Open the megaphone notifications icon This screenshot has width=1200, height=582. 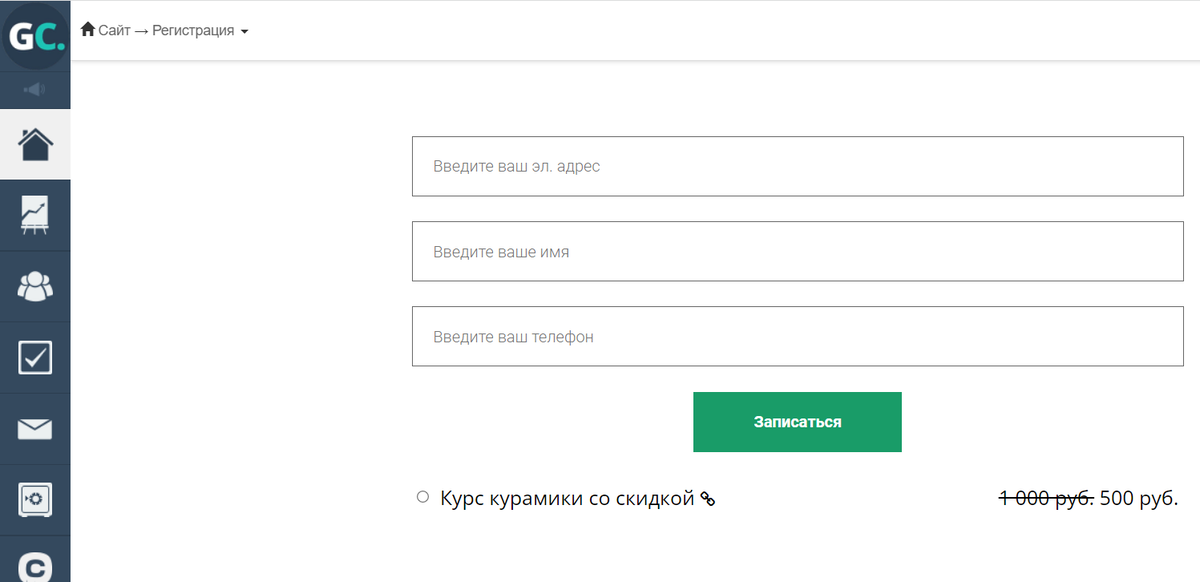tap(35, 90)
